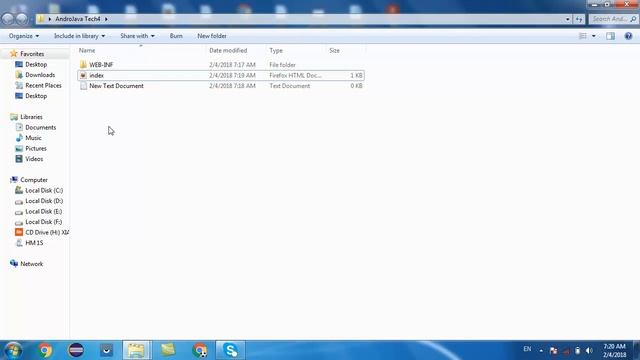Open the Organize menu
Viewport: 640px width, 360px height.
[x=24, y=36]
